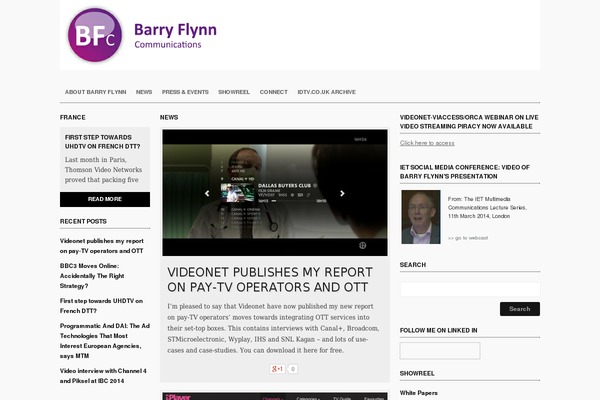Open 'First step towards UHDTV' France heading
The width and height of the screenshot is (600, 400).
tap(103, 142)
